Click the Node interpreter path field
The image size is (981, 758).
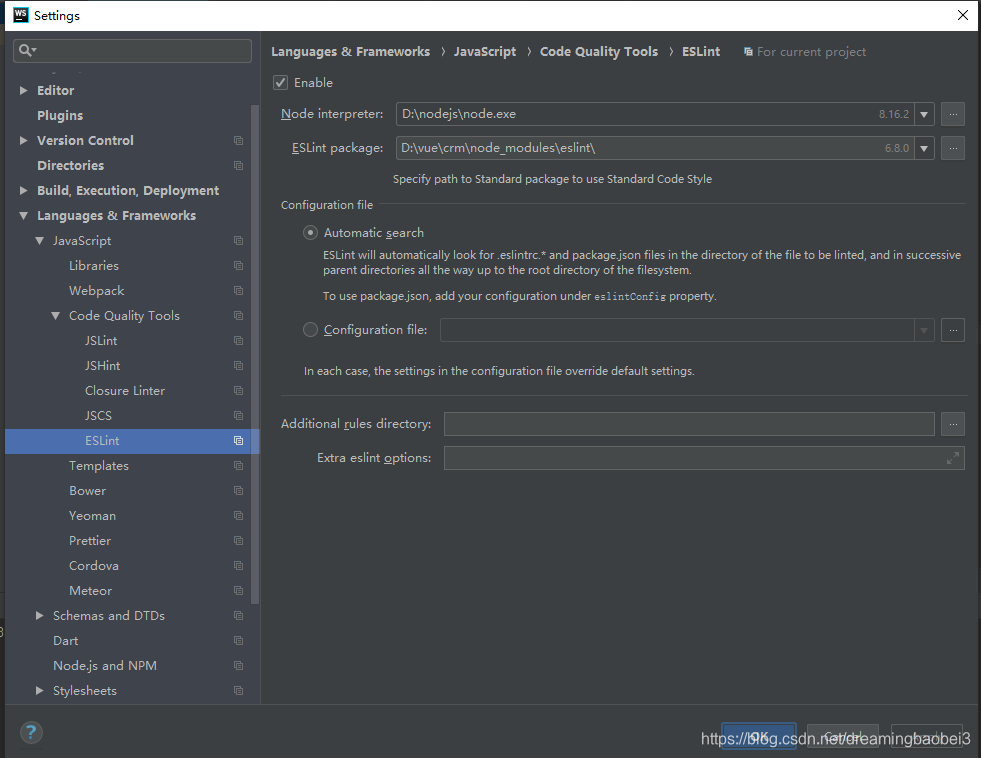(654, 114)
